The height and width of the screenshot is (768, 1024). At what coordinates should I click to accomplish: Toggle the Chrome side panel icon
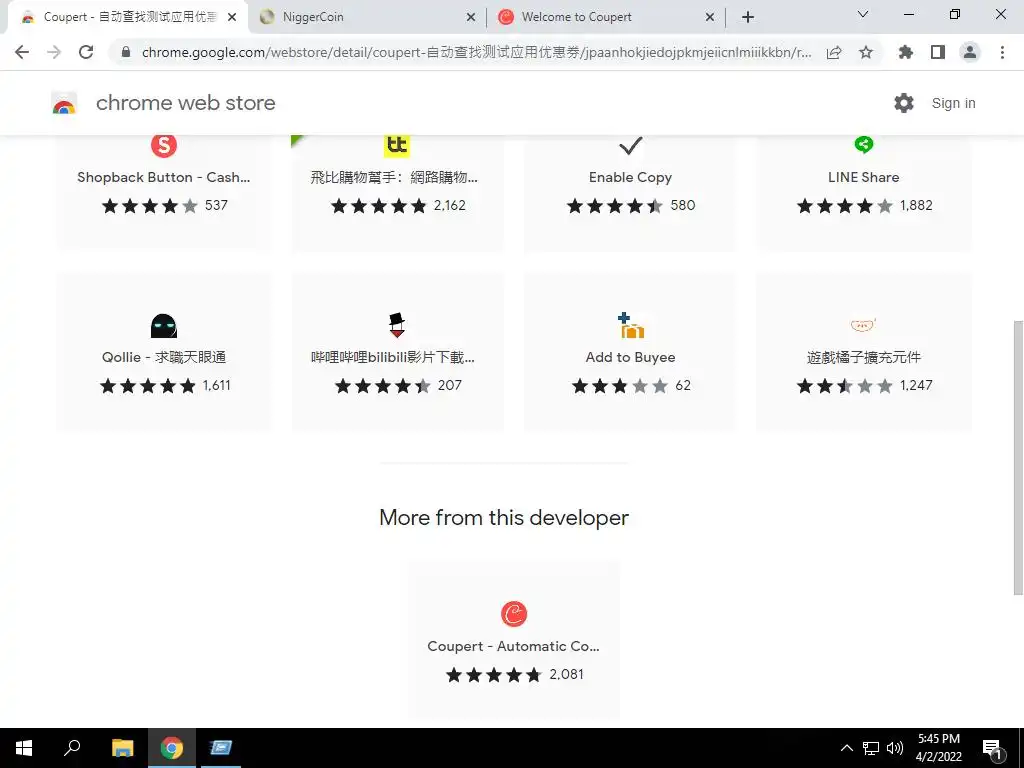click(938, 52)
